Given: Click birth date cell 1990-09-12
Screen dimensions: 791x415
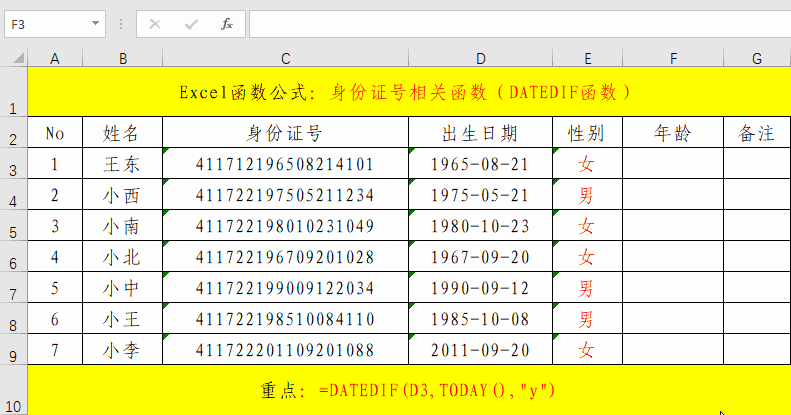Looking at the screenshot, I should (x=481, y=287).
